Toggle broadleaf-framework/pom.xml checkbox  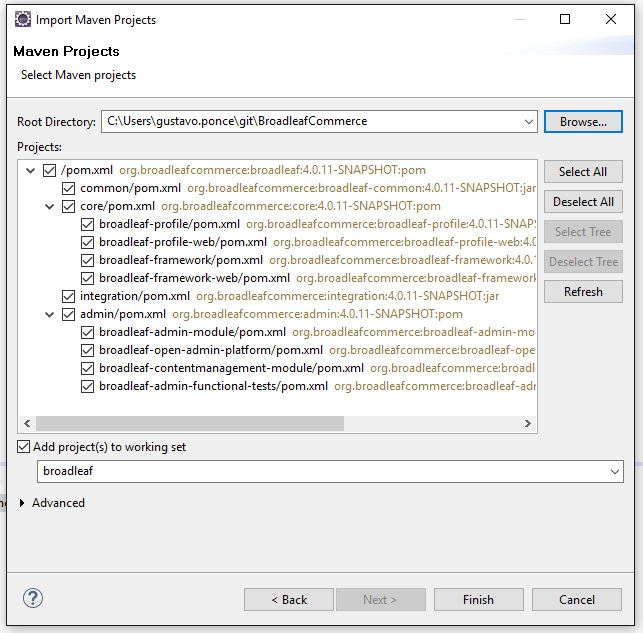[87, 260]
